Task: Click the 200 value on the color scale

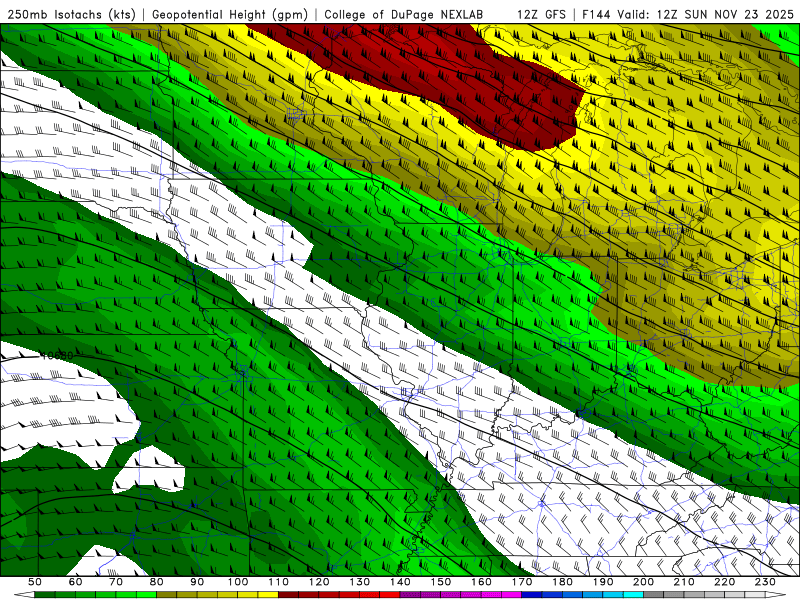Action: [x=643, y=582]
